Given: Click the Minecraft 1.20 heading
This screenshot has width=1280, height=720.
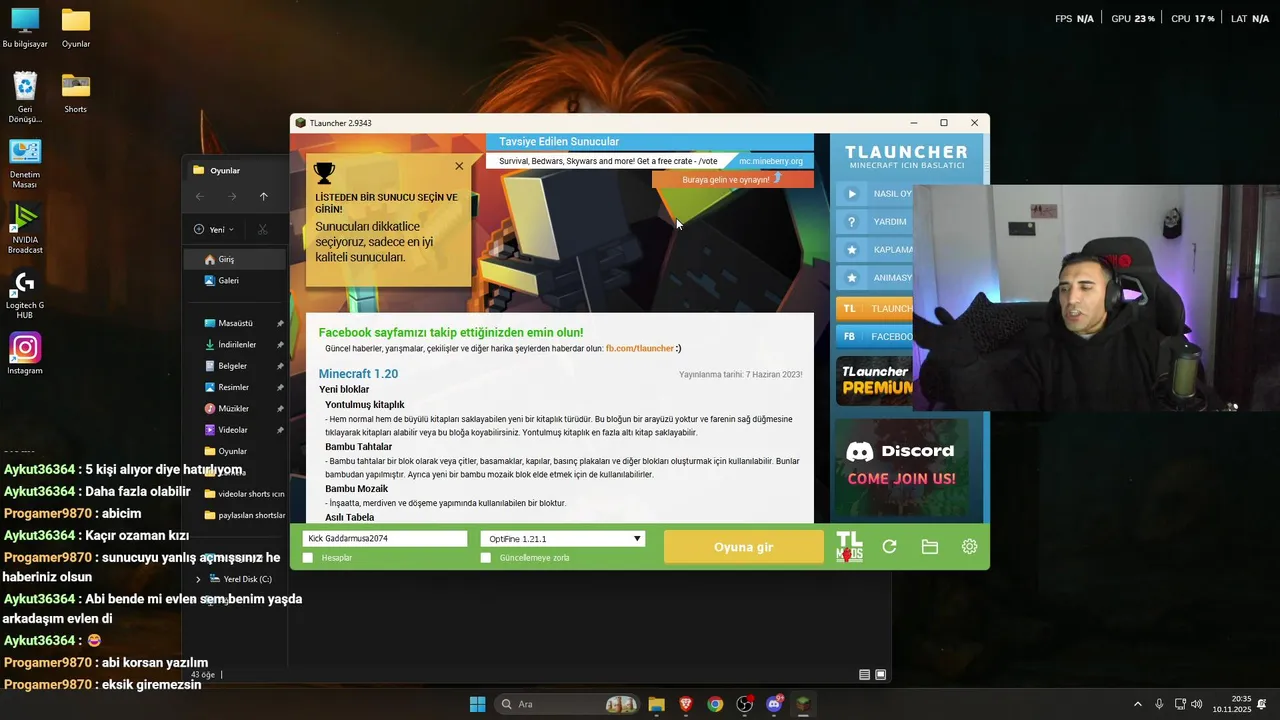Looking at the screenshot, I should [x=358, y=374].
